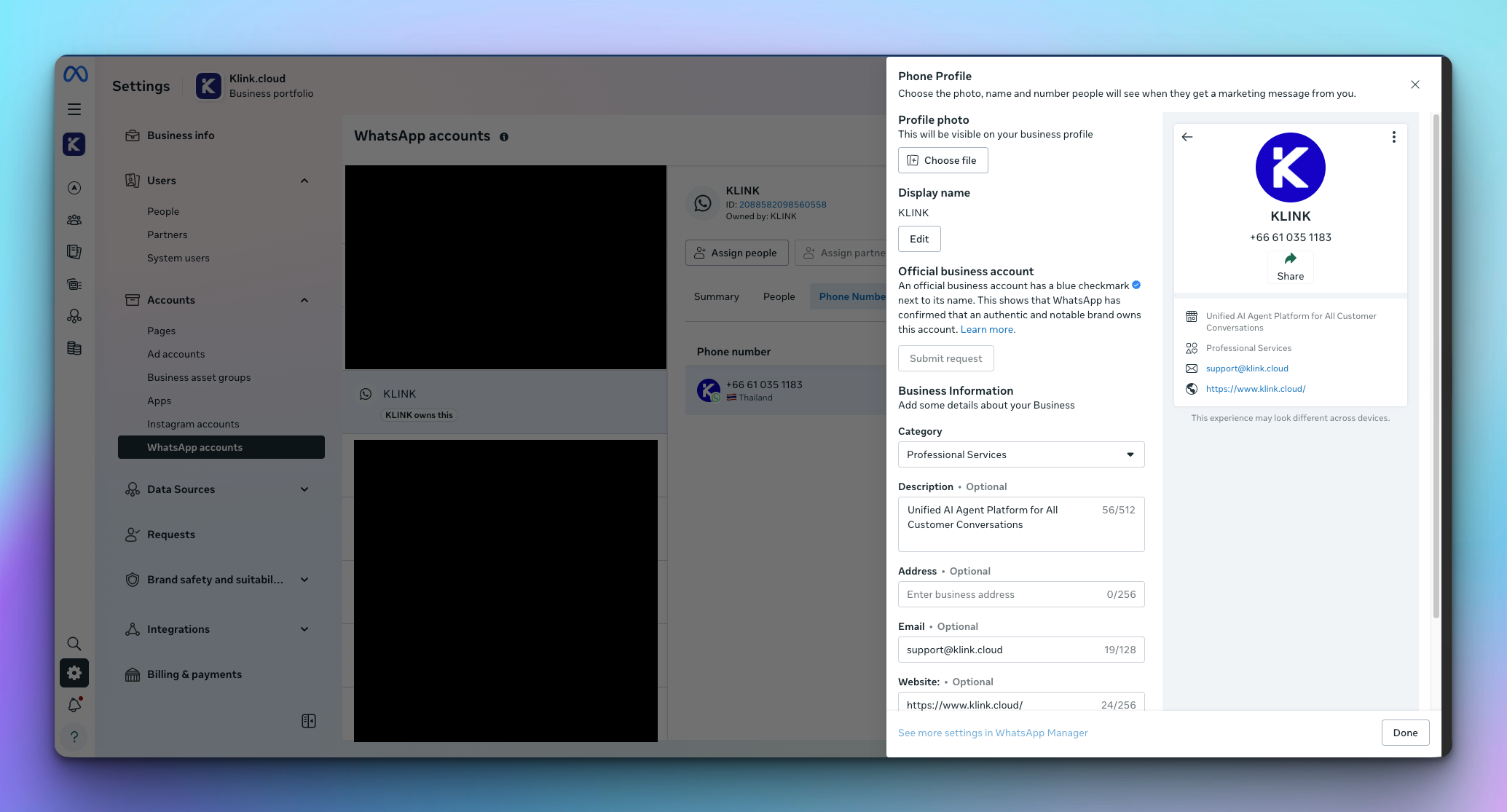
Task: Click the Choose file button
Action: pos(943,160)
